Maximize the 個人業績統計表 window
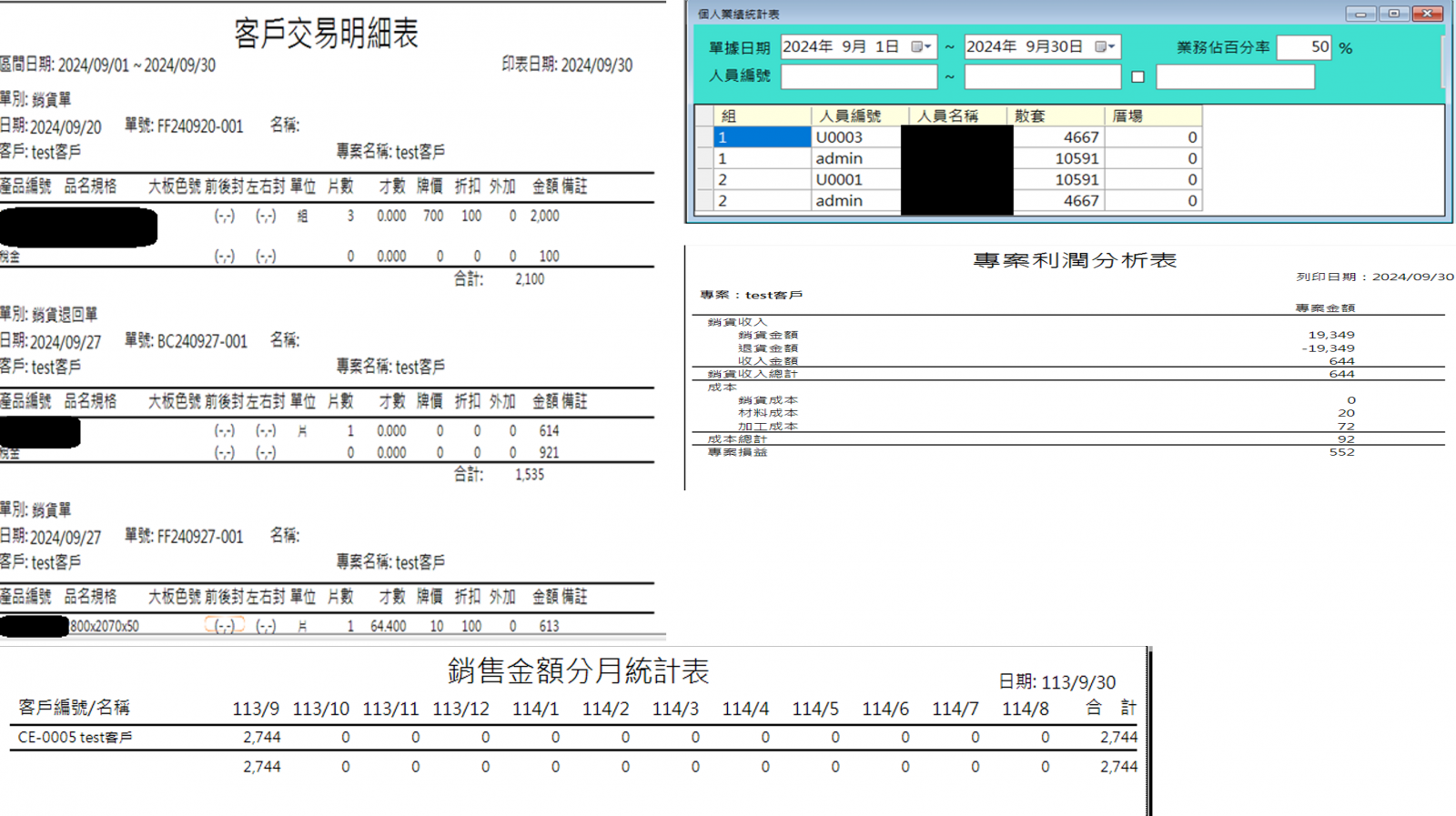 pos(1393,14)
